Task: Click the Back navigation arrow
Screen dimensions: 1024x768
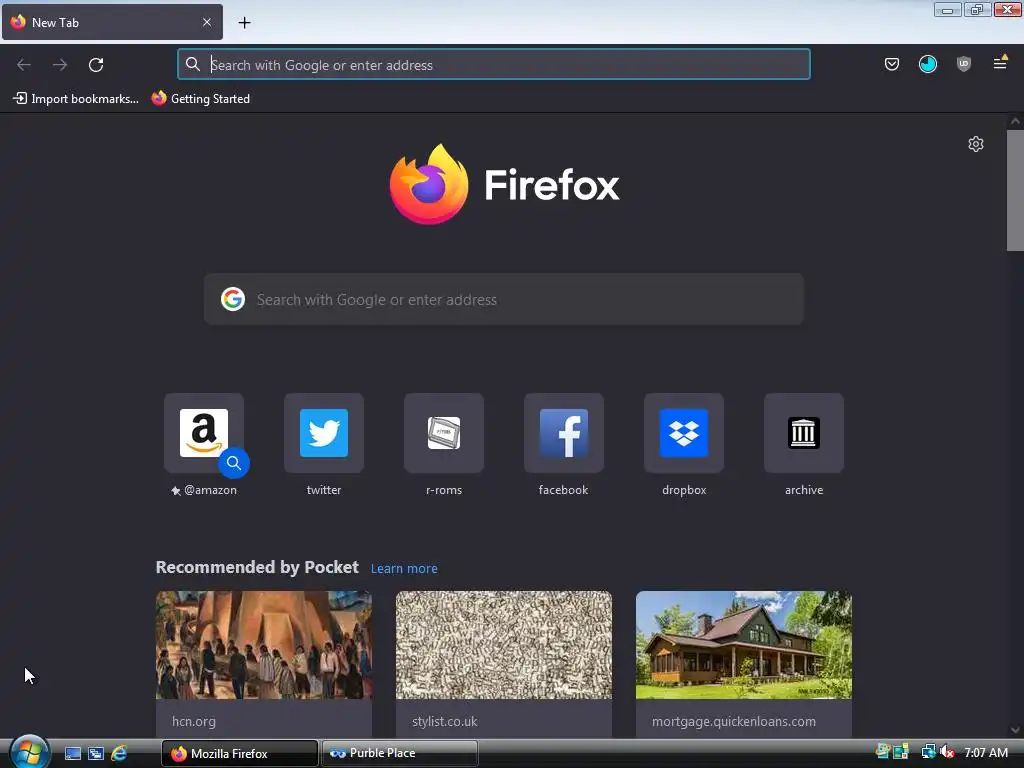Action: 24,65
